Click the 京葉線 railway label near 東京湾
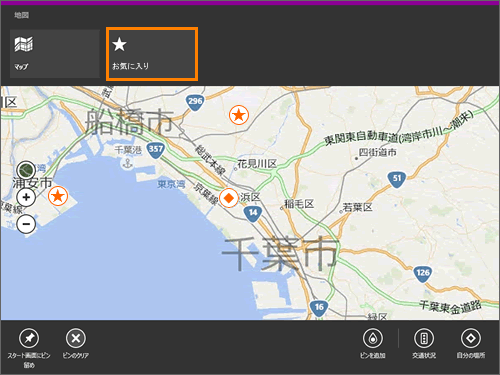 [207, 194]
